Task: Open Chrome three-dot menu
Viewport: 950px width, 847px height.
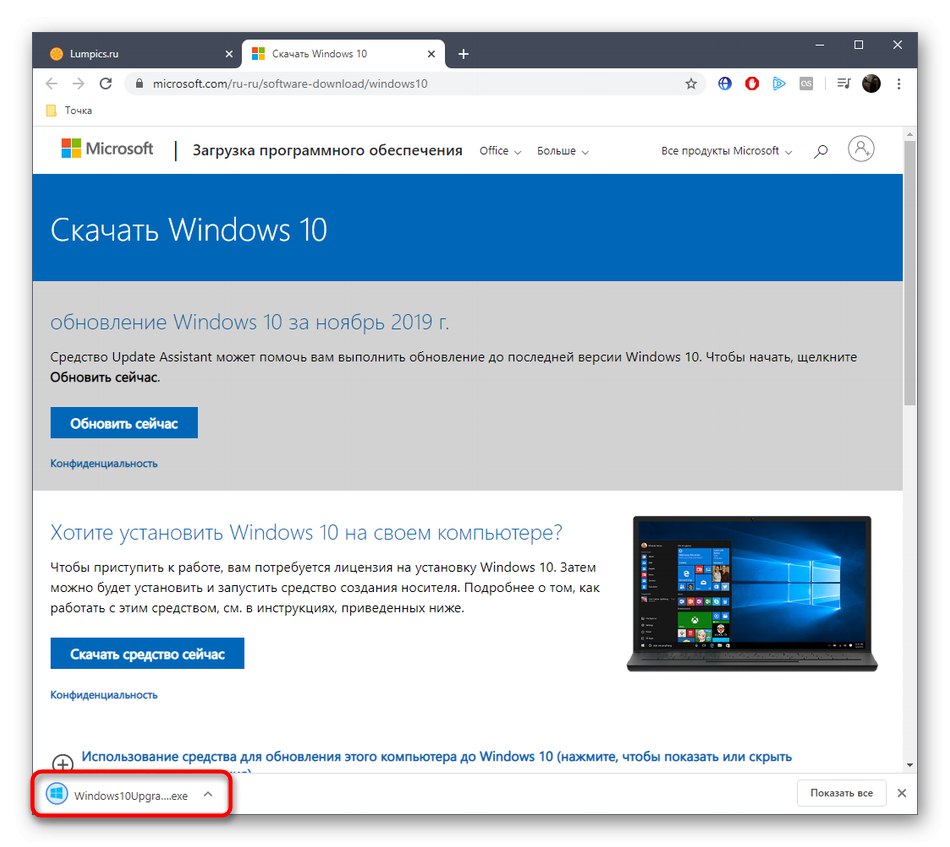Action: click(899, 84)
